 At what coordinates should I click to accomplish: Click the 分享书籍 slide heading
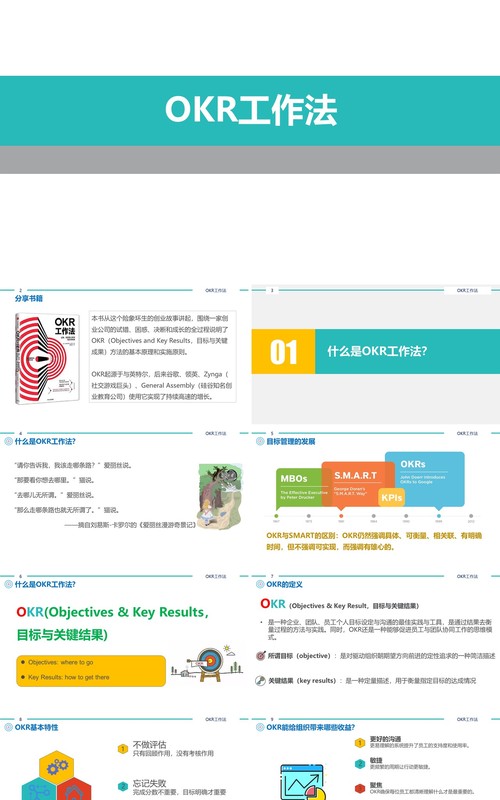pyautogui.click(x=29, y=298)
